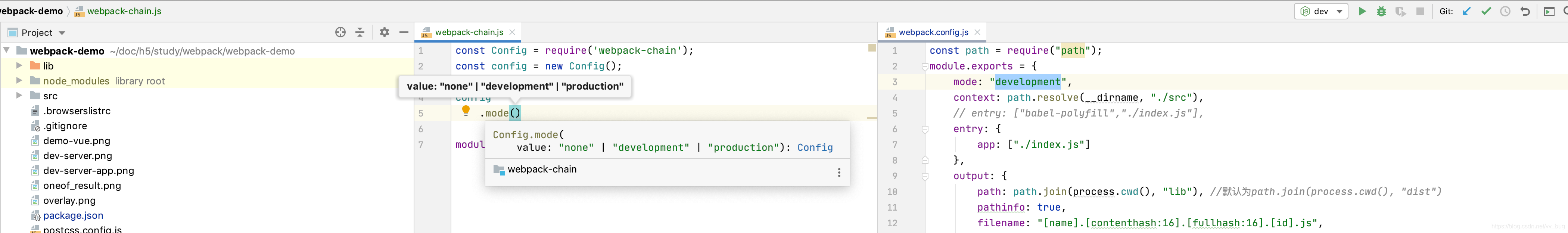Click the yellow lightbulb intention icon

pos(466,111)
